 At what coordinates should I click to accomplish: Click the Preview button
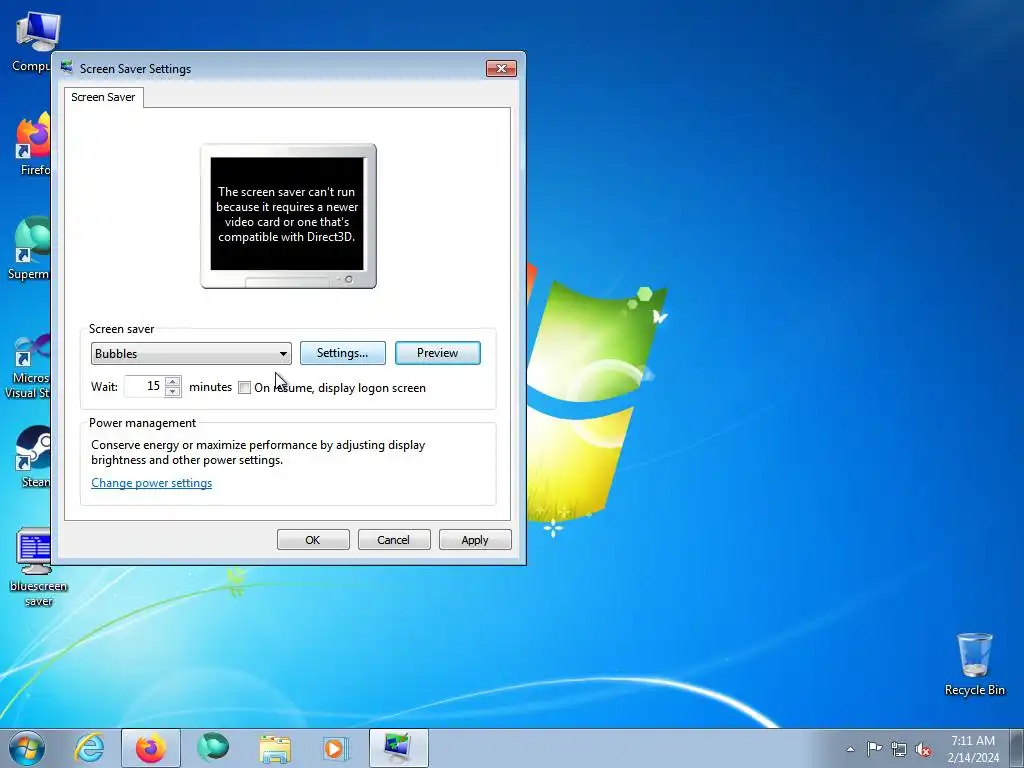438,353
